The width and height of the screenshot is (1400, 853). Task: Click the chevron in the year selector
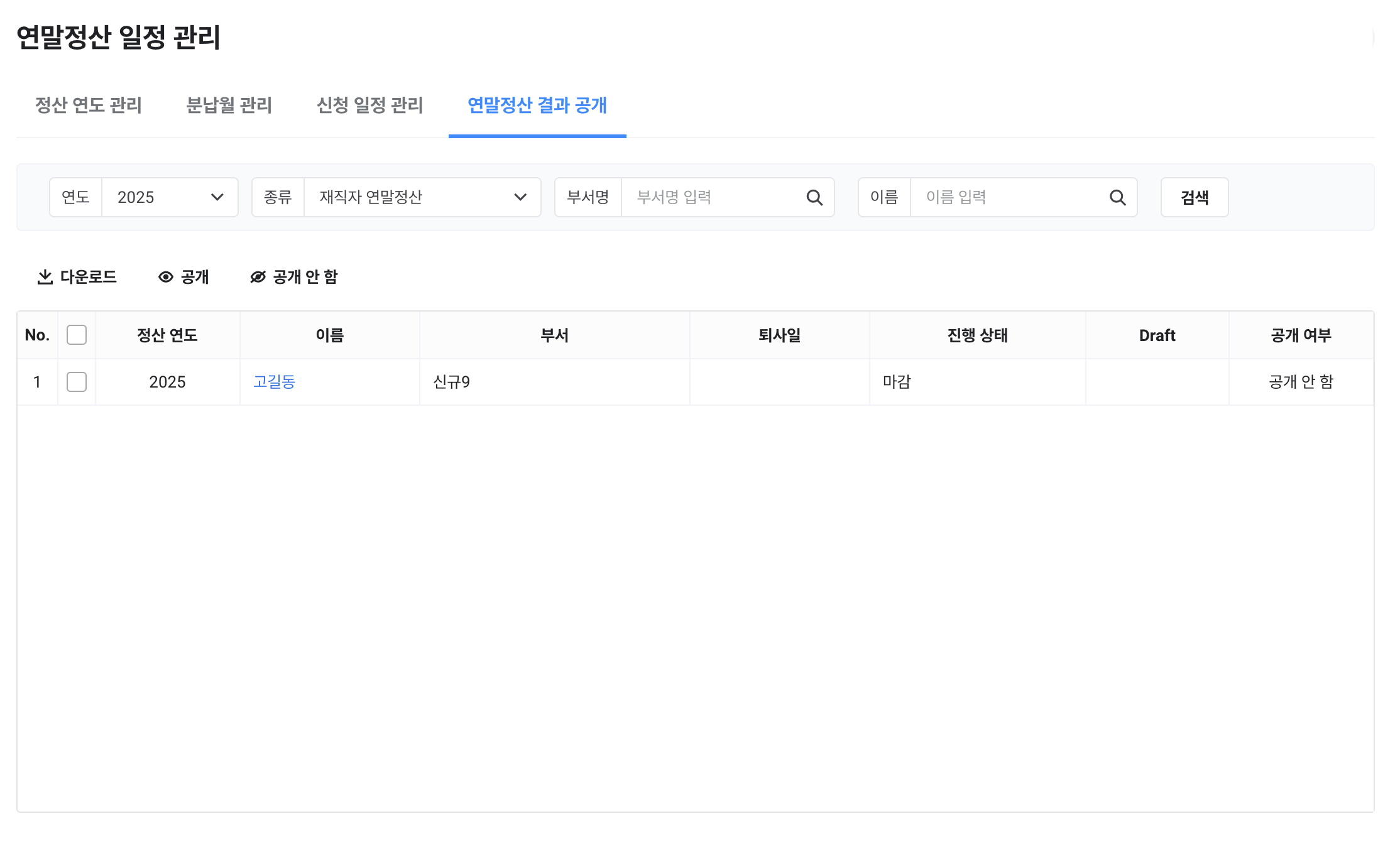point(217,198)
